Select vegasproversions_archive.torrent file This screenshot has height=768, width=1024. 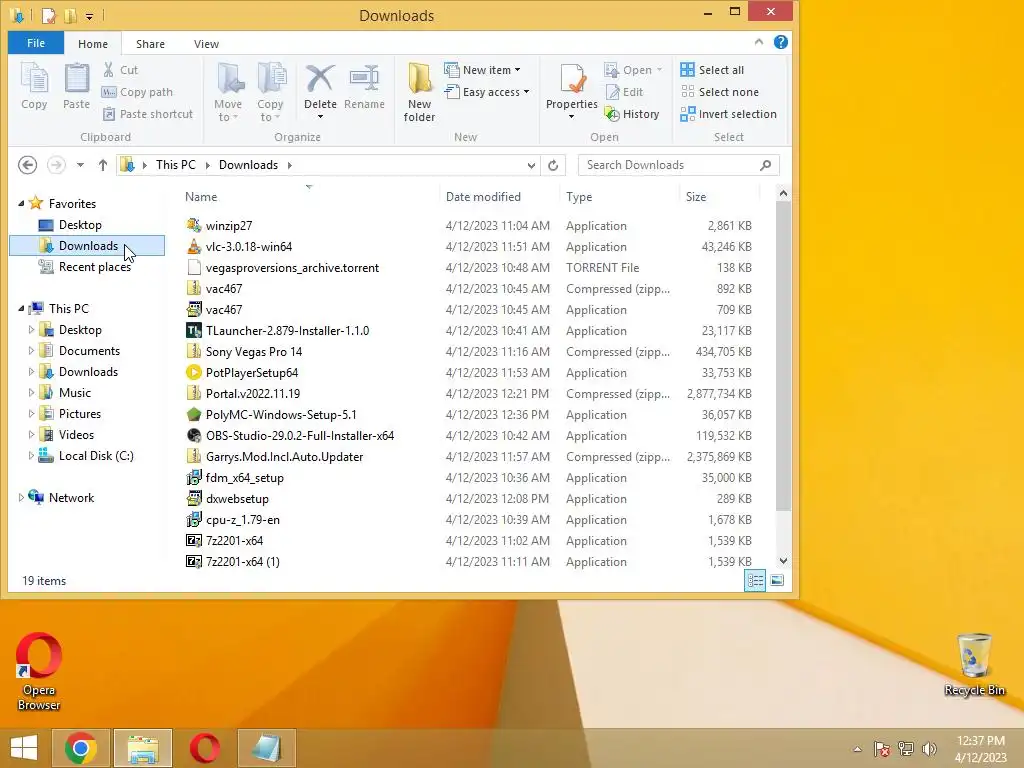292,268
